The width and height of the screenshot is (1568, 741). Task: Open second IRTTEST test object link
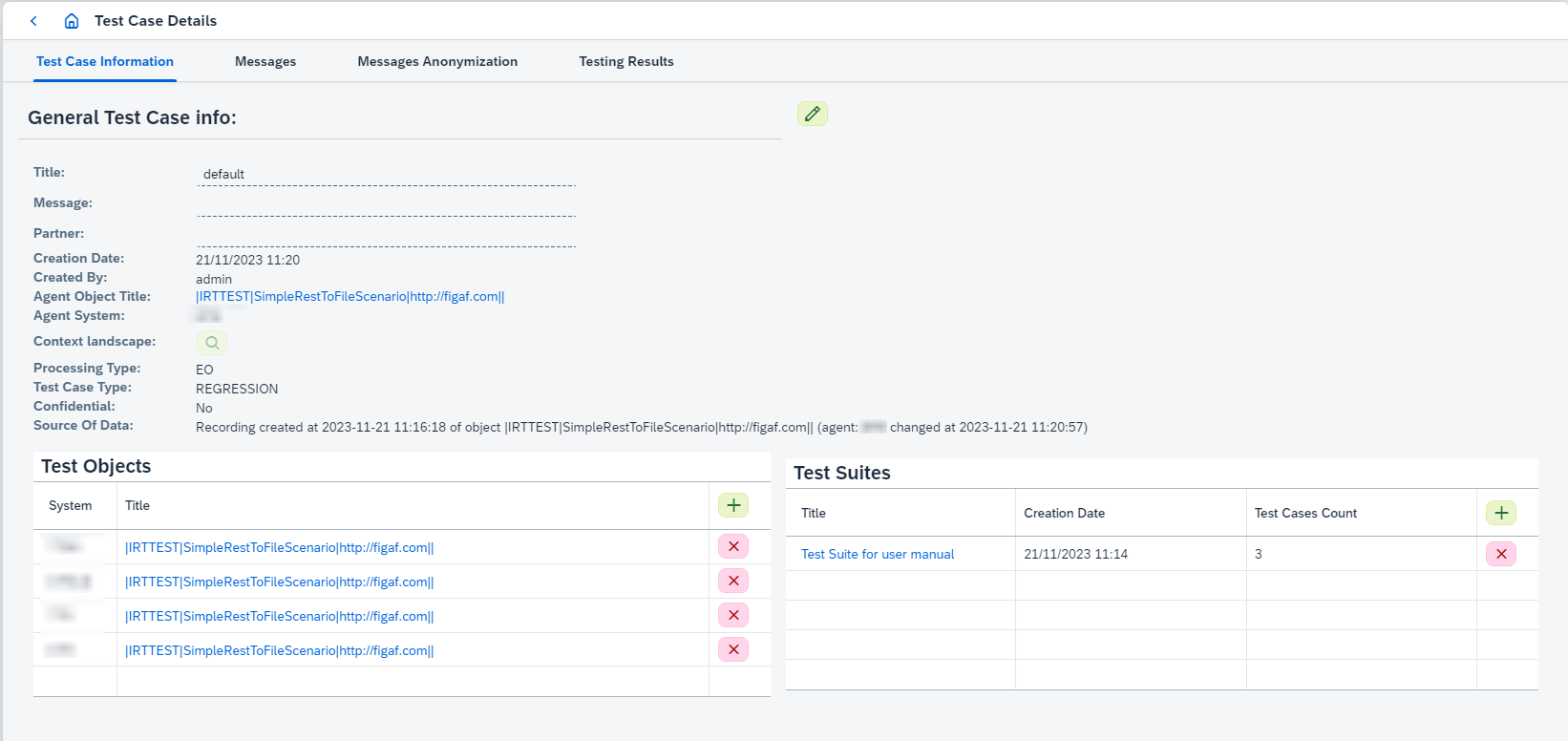pos(280,582)
